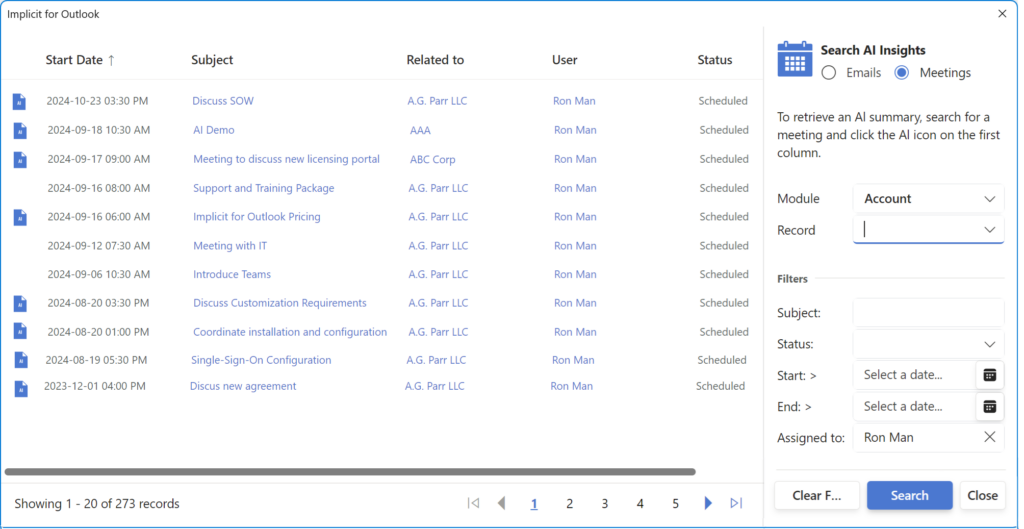Image resolution: width=1024 pixels, height=529 pixels.
Task: Go to page 3 of results
Action: [x=605, y=504]
